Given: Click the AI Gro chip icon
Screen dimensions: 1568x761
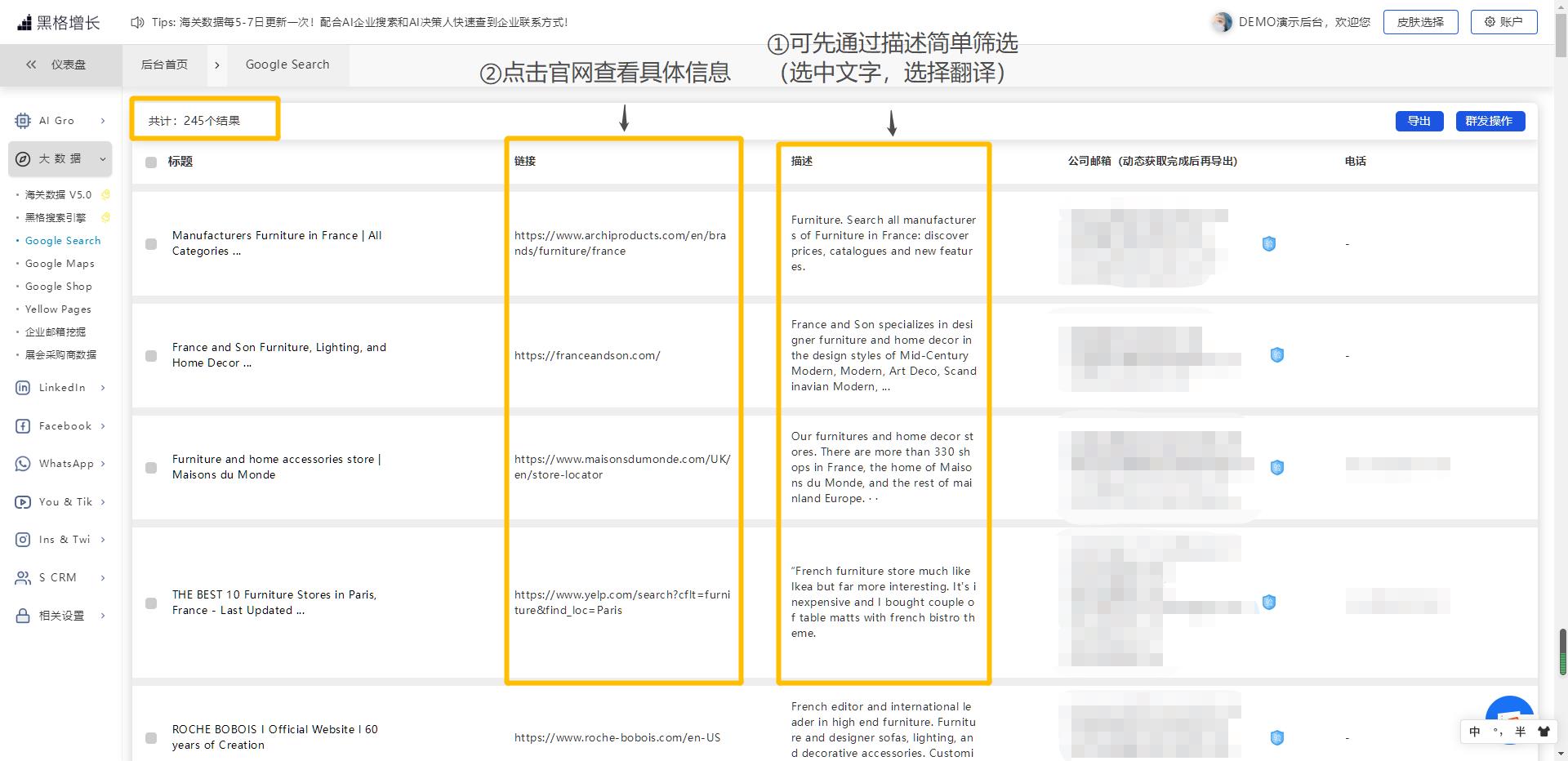Looking at the screenshot, I should coord(23,121).
